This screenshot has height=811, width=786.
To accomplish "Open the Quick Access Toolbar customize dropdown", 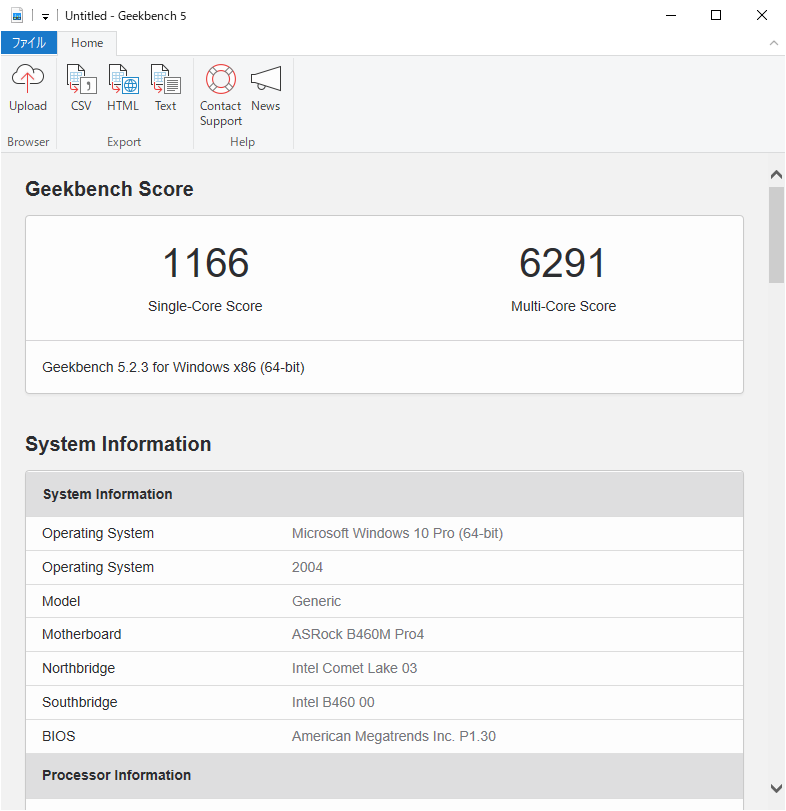I will (x=46, y=17).
